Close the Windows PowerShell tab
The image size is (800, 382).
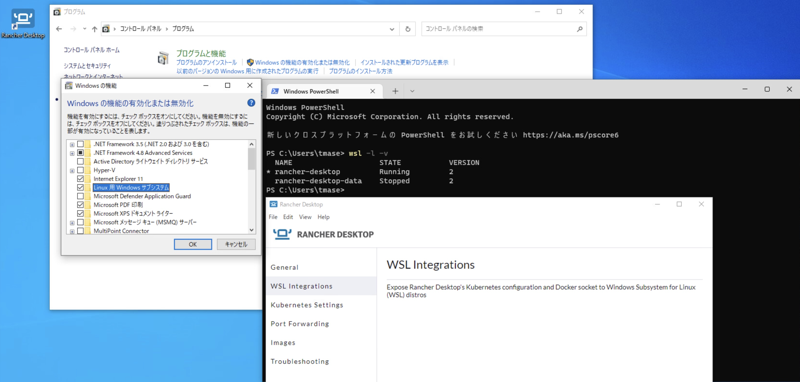pos(372,91)
